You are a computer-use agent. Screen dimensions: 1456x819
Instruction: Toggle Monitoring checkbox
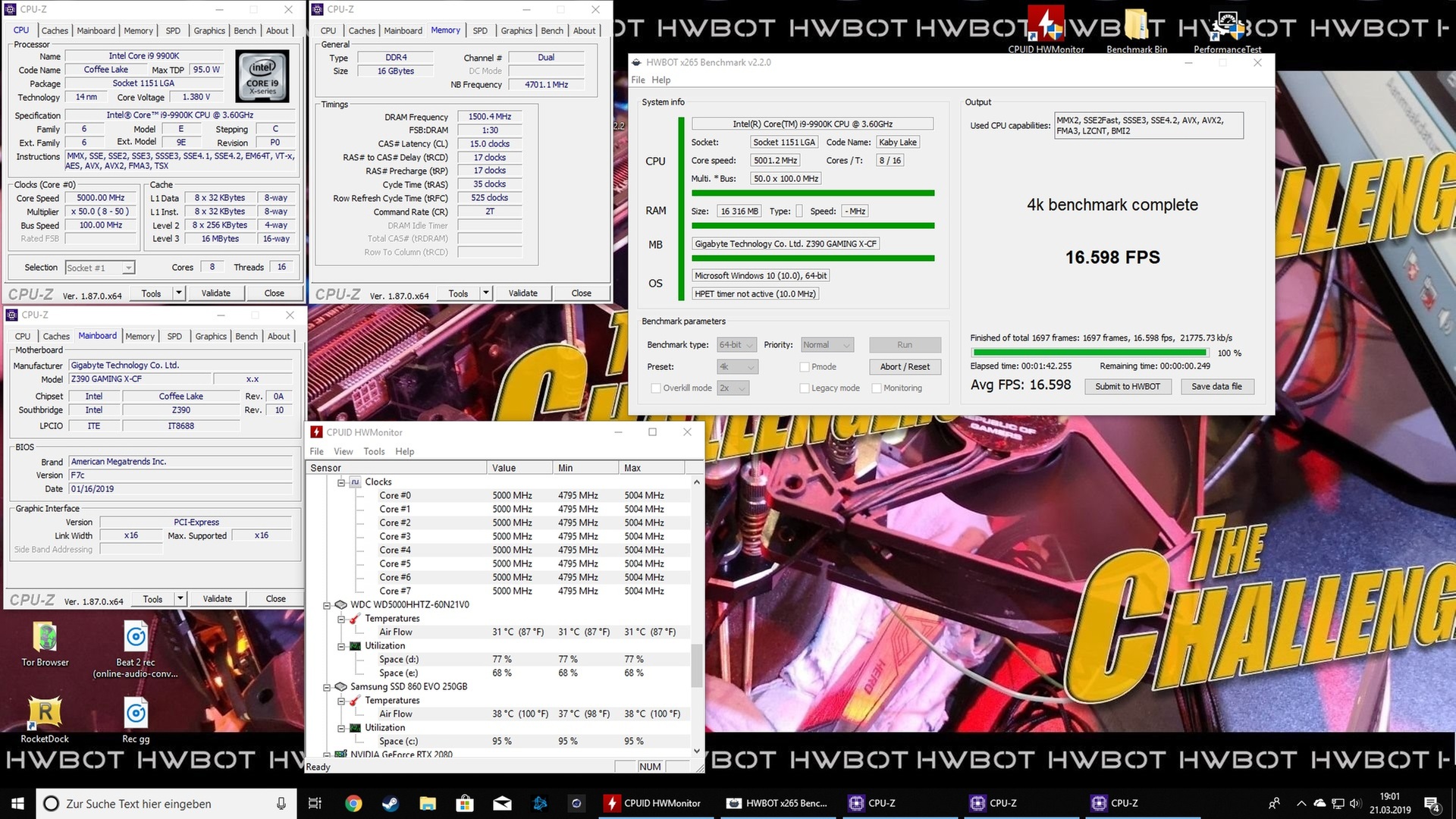point(877,388)
